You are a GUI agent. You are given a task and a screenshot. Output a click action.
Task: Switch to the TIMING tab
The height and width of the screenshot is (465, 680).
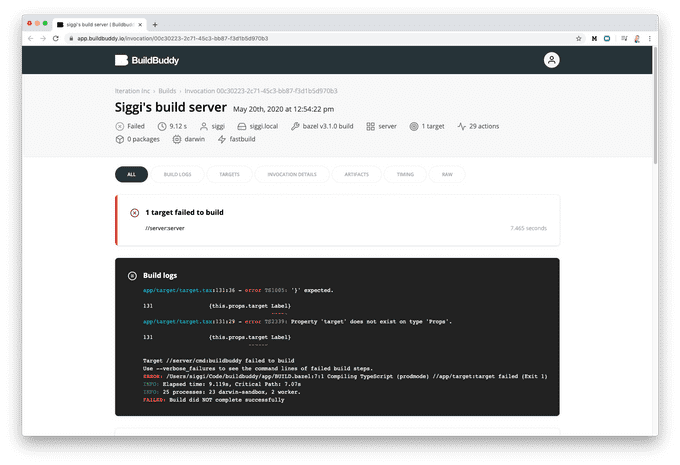pos(405,174)
